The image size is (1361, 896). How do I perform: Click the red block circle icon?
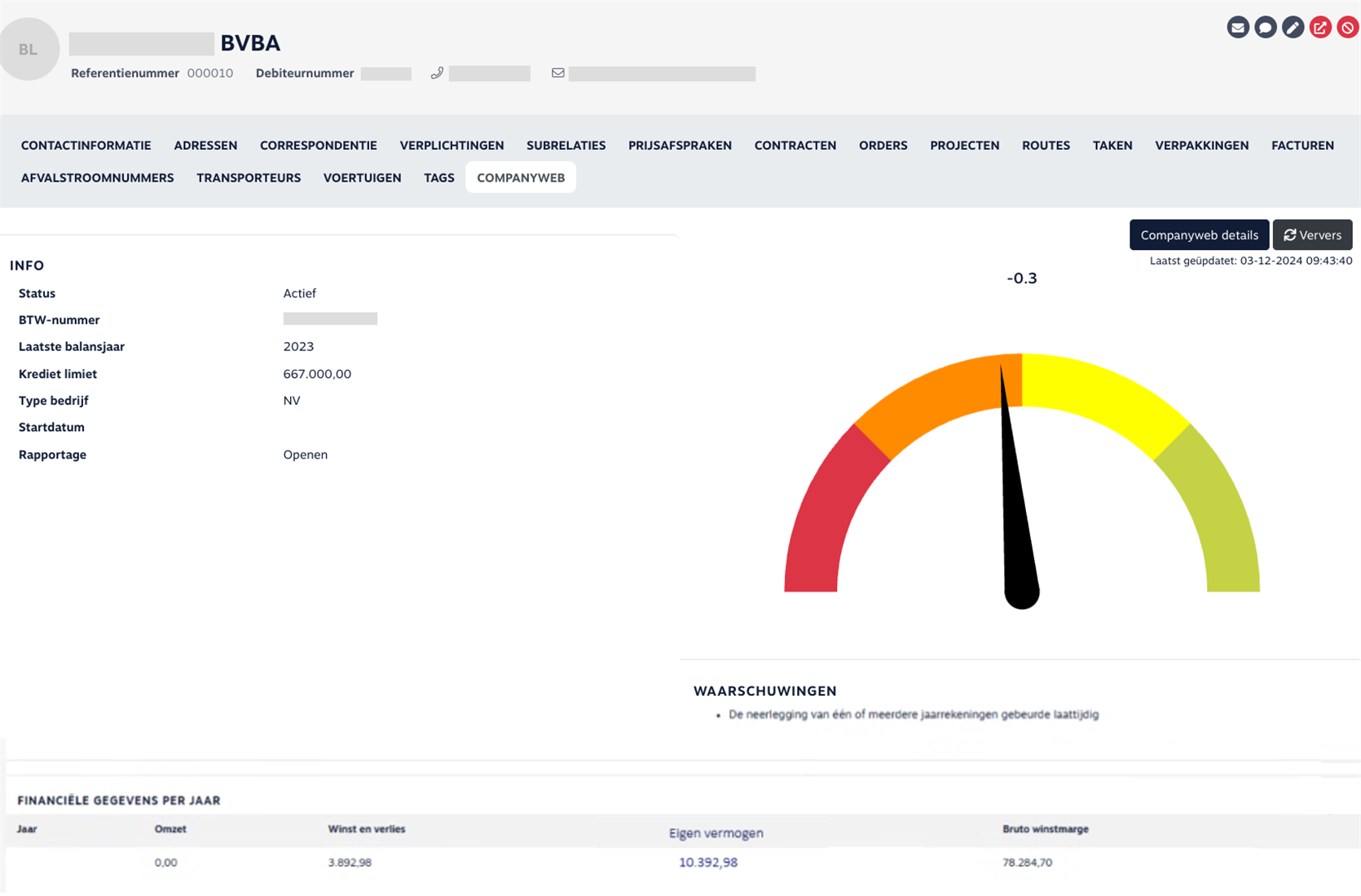1348,28
